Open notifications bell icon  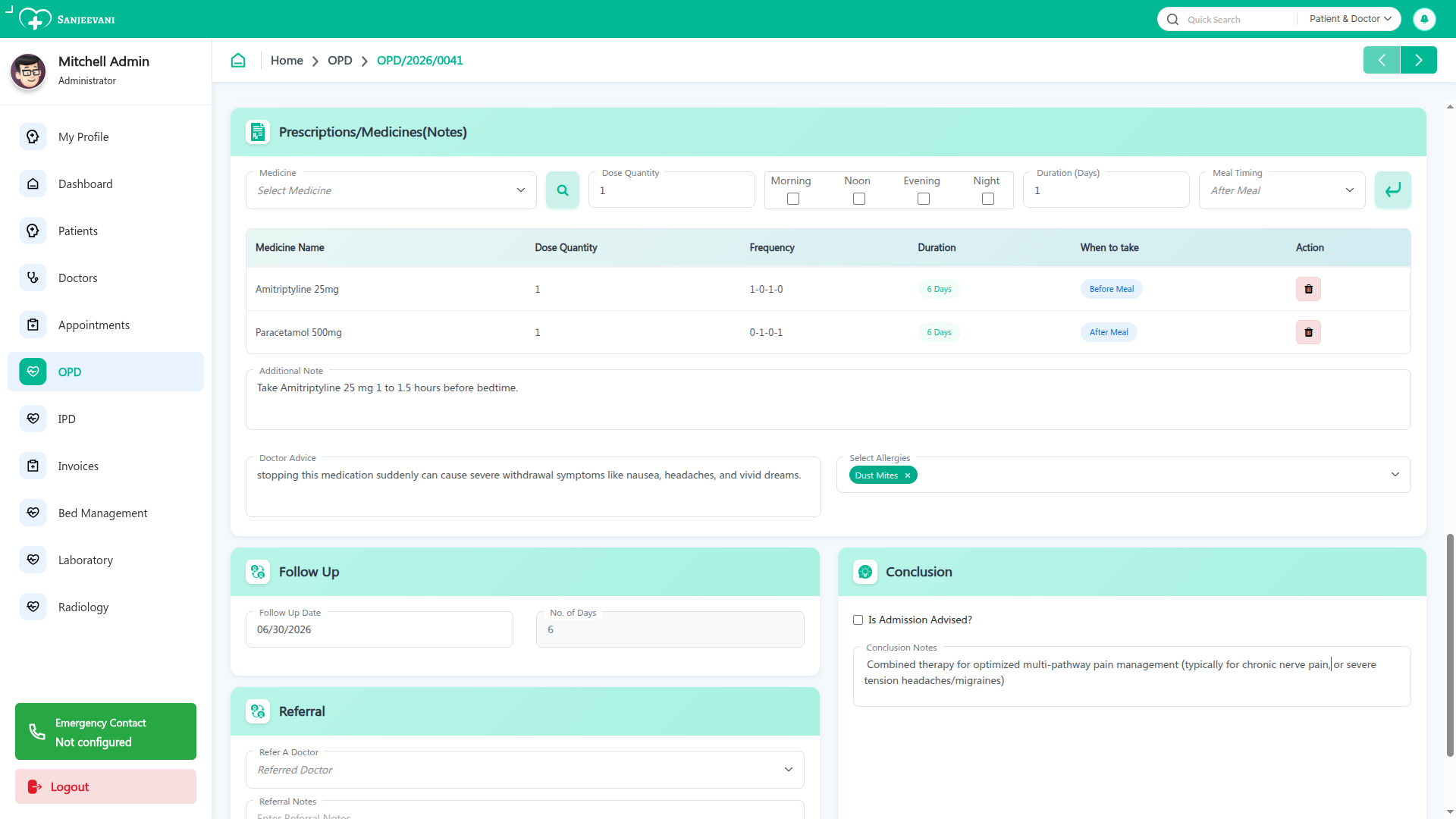tap(1424, 19)
